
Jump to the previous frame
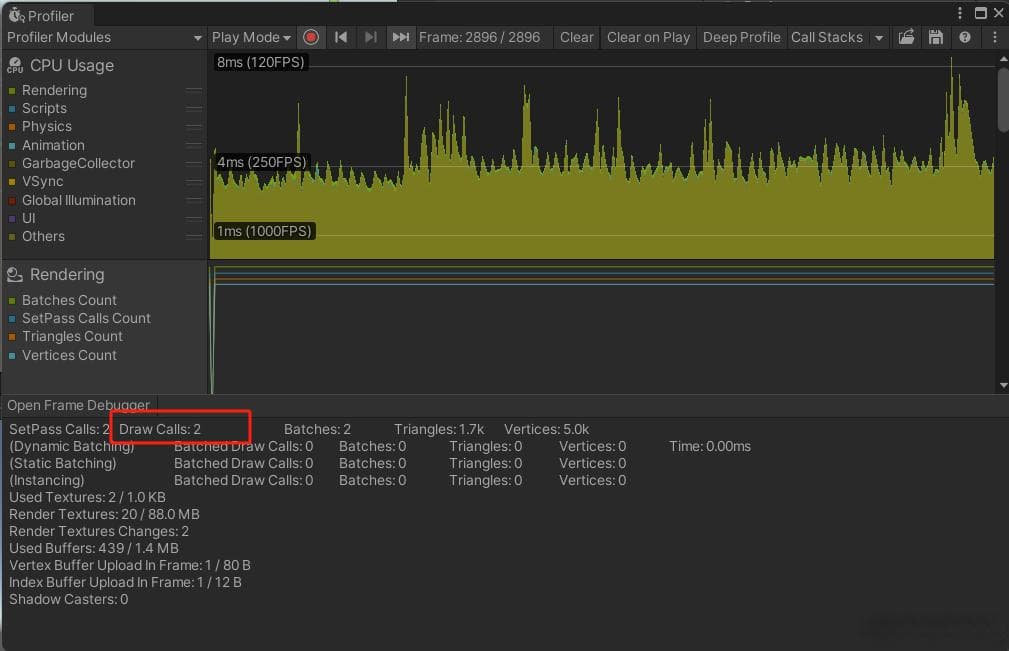point(341,37)
